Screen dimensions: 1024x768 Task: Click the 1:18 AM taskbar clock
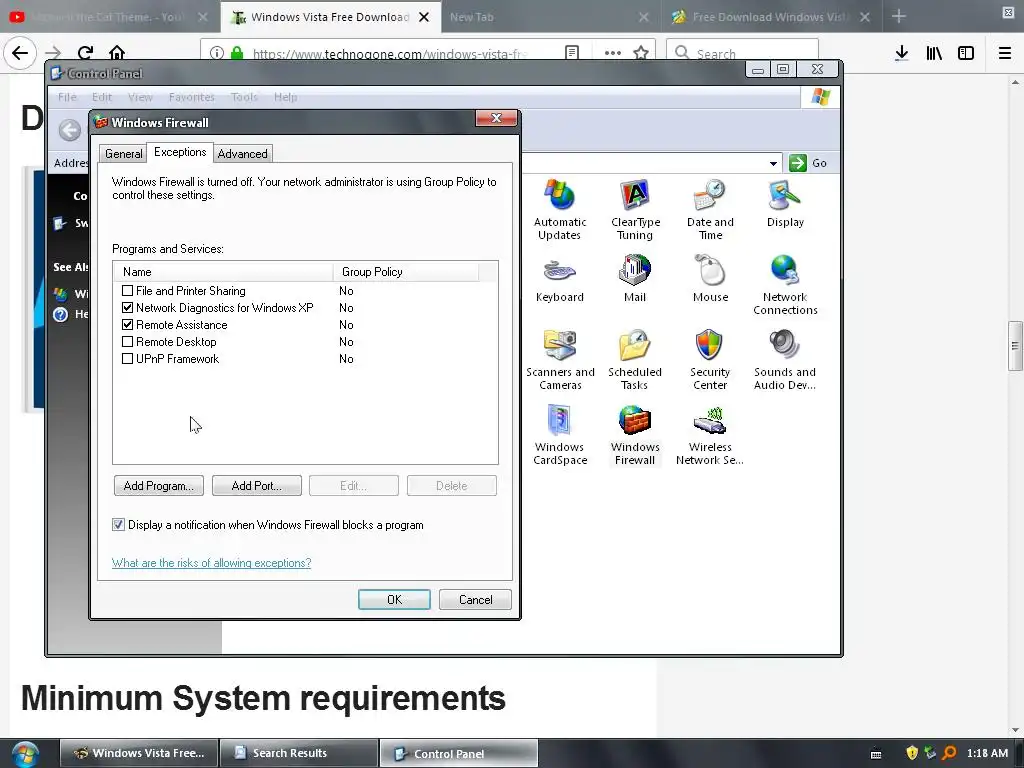pyautogui.click(x=987, y=753)
